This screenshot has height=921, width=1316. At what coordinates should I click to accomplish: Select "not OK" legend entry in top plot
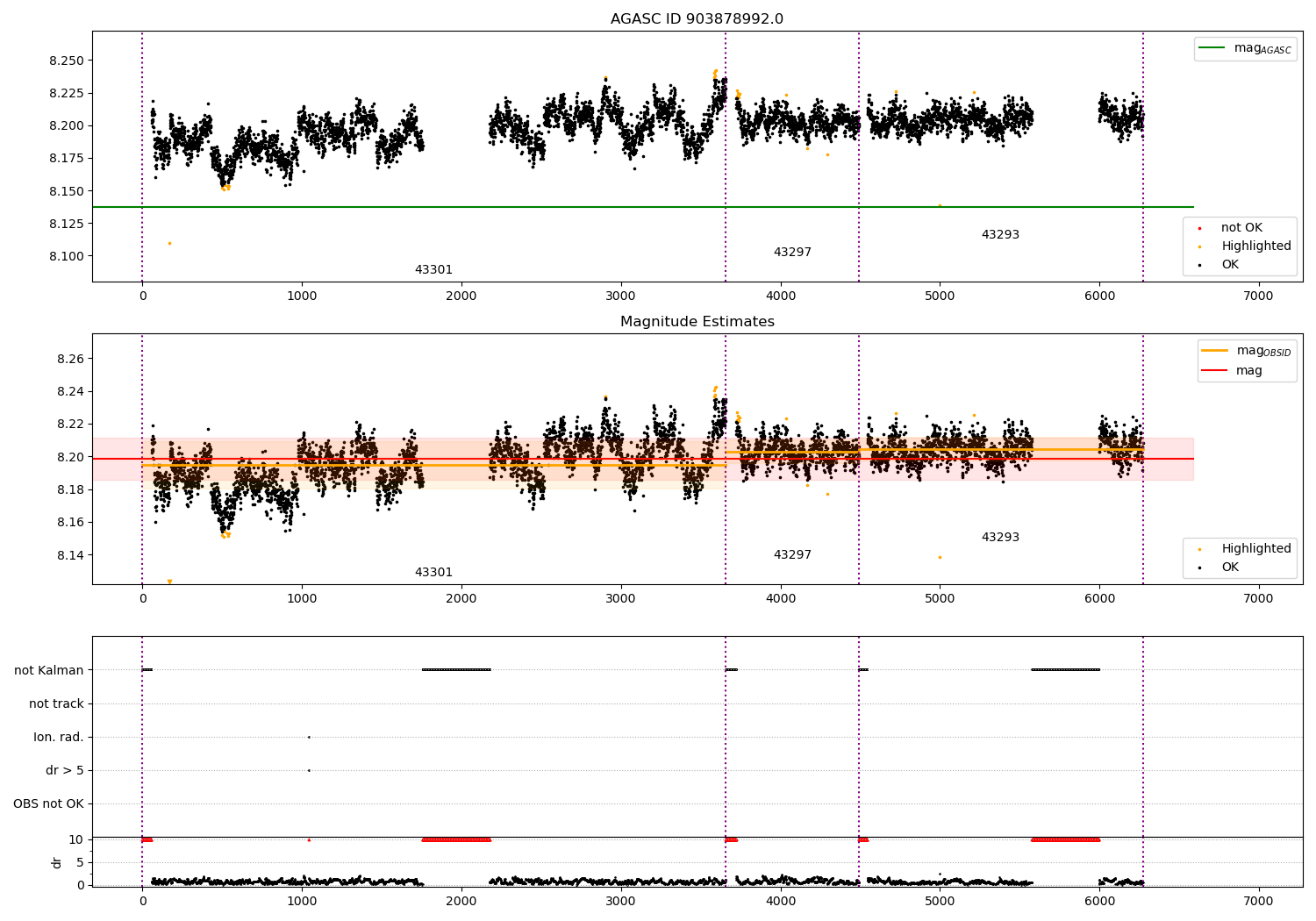pos(1241,228)
